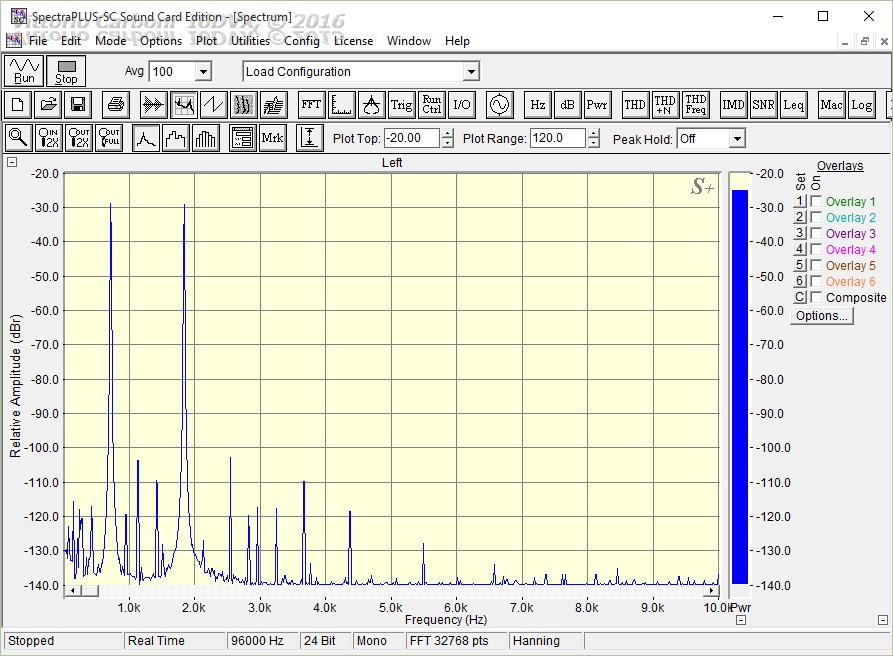Viewport: 893px width, 656px height.
Task: Select line plot style icon
Action: (x=146, y=138)
